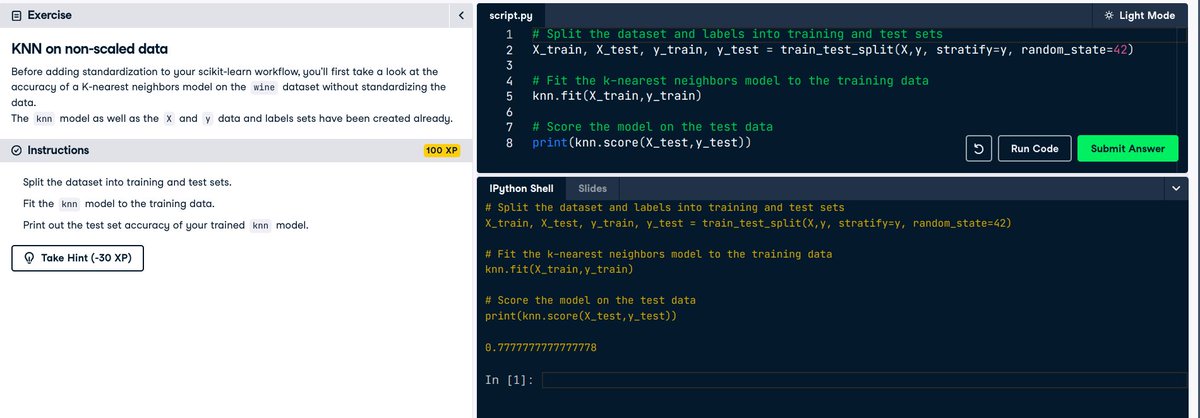Viewport: 1200px width, 418px height.
Task: Click the Instructions section header
Action: [235, 150]
